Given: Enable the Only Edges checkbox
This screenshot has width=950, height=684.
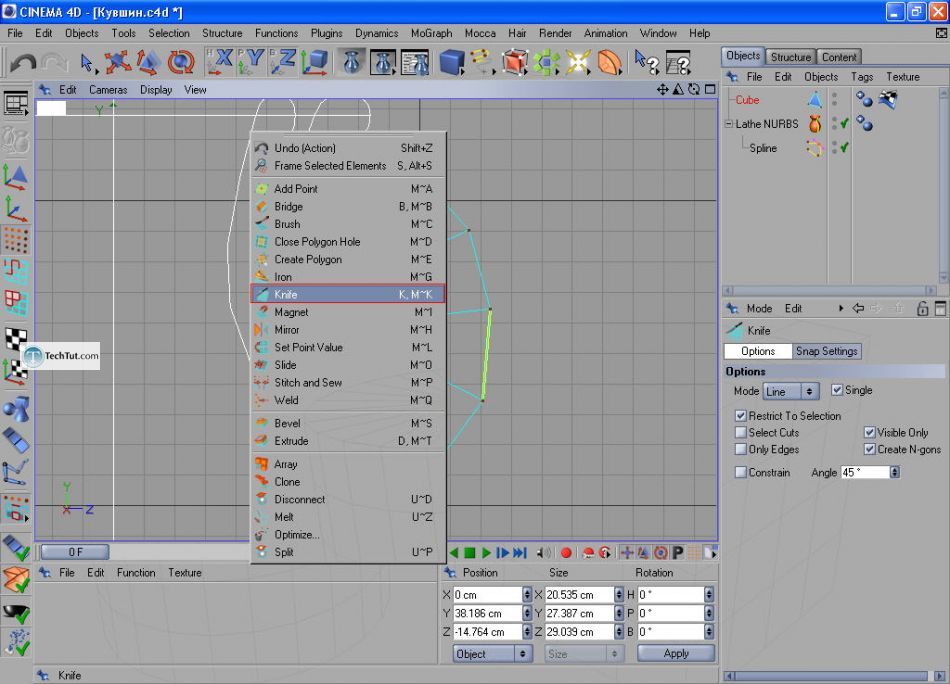Looking at the screenshot, I should (740, 450).
